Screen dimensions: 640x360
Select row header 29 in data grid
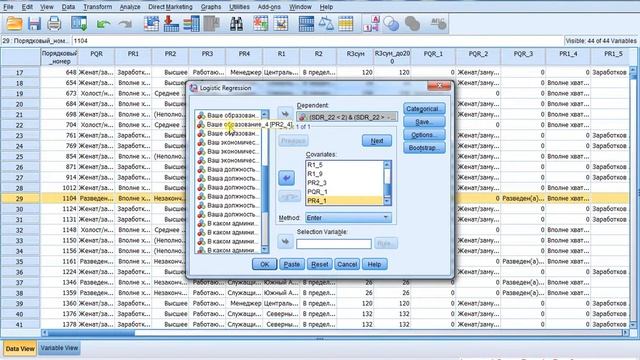point(20,198)
